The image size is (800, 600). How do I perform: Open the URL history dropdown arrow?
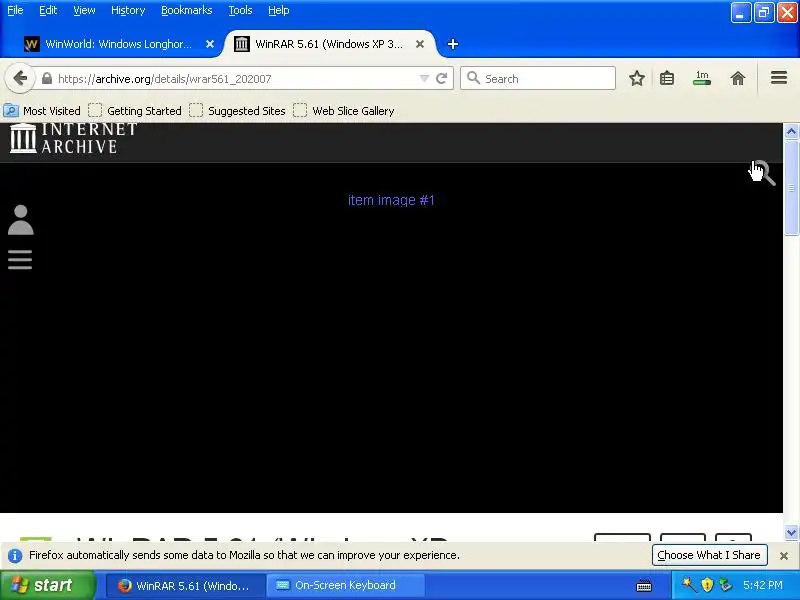tap(424, 79)
